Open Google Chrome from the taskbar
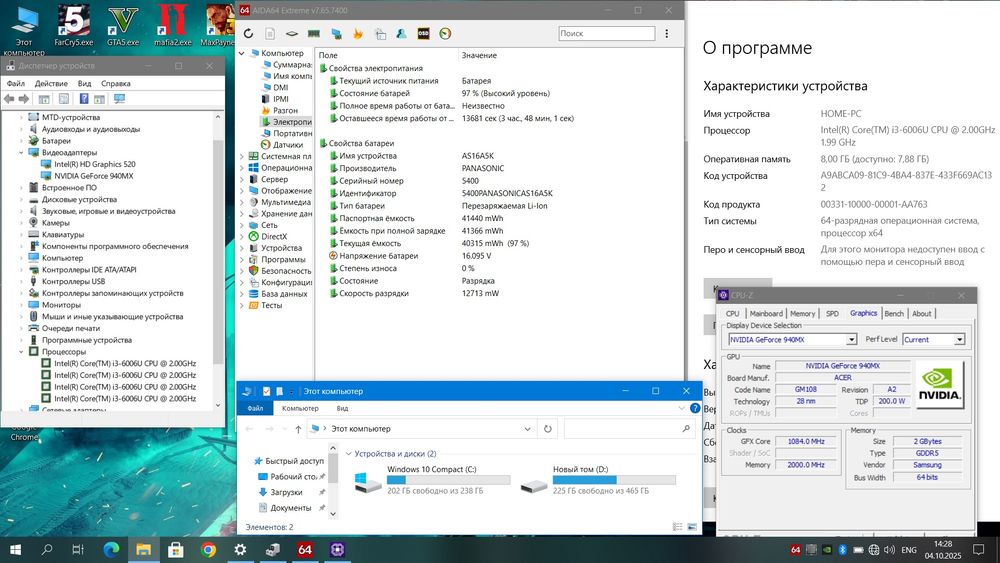This screenshot has height=563, width=1000. point(208,549)
